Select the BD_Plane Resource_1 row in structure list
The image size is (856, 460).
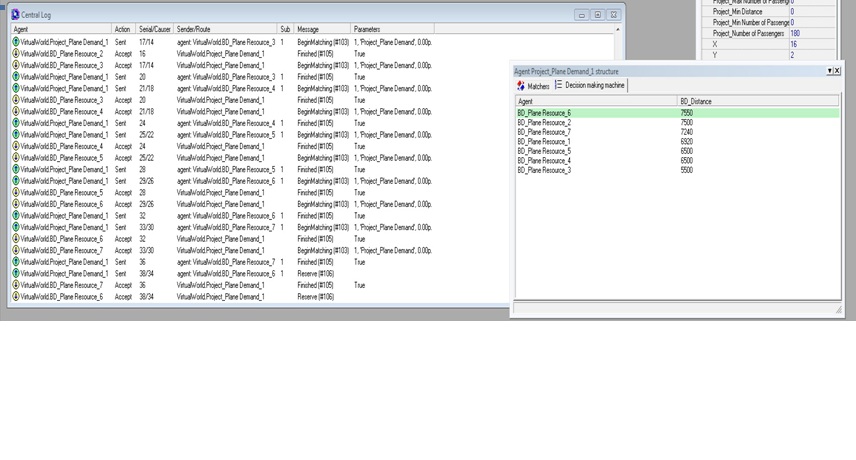point(677,141)
